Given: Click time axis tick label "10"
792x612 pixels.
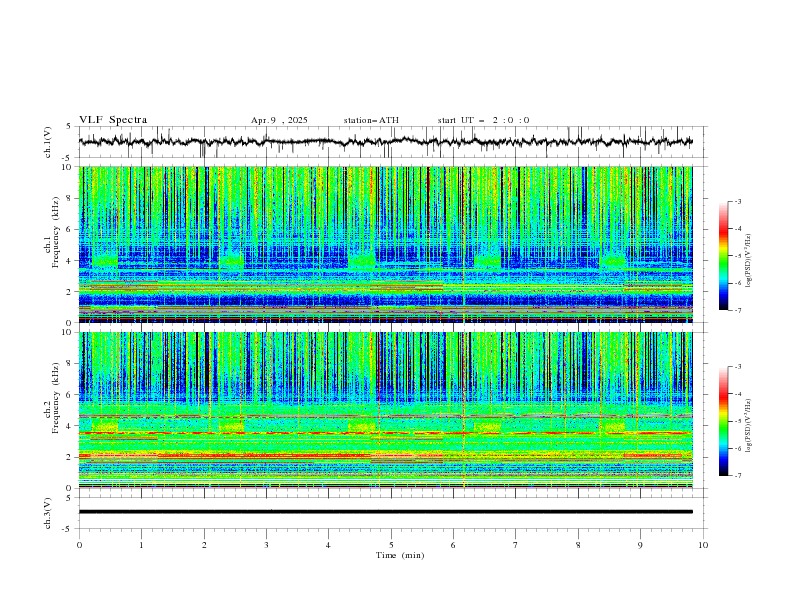Looking at the screenshot, I should pos(703,545).
